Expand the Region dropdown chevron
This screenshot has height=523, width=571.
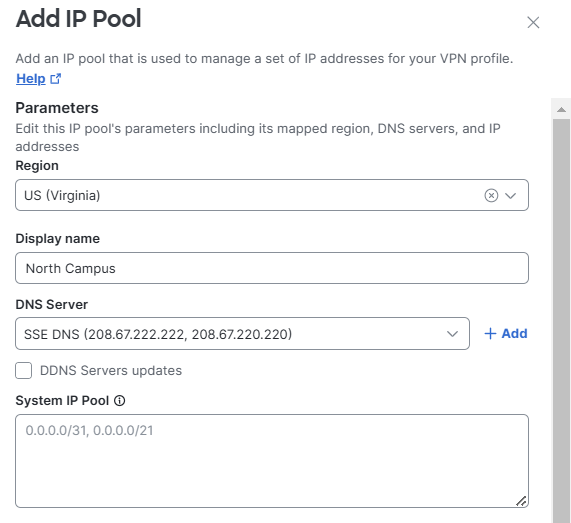click(x=511, y=196)
